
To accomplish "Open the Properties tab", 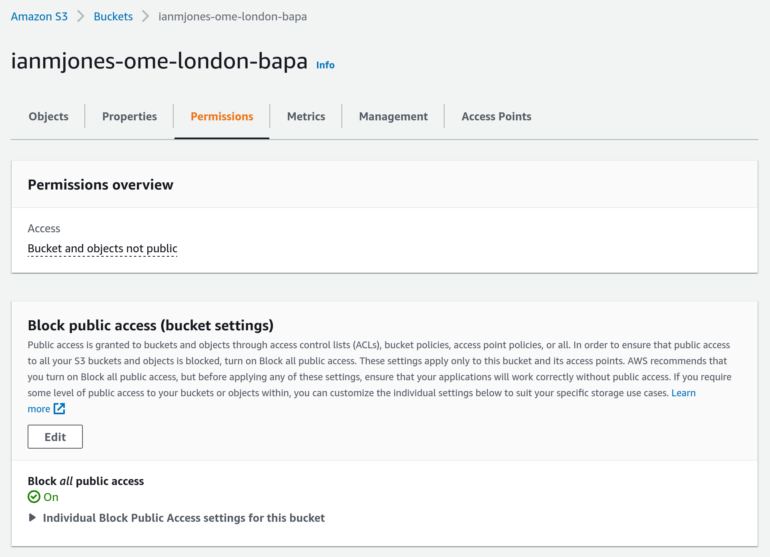I will click(x=129, y=116).
